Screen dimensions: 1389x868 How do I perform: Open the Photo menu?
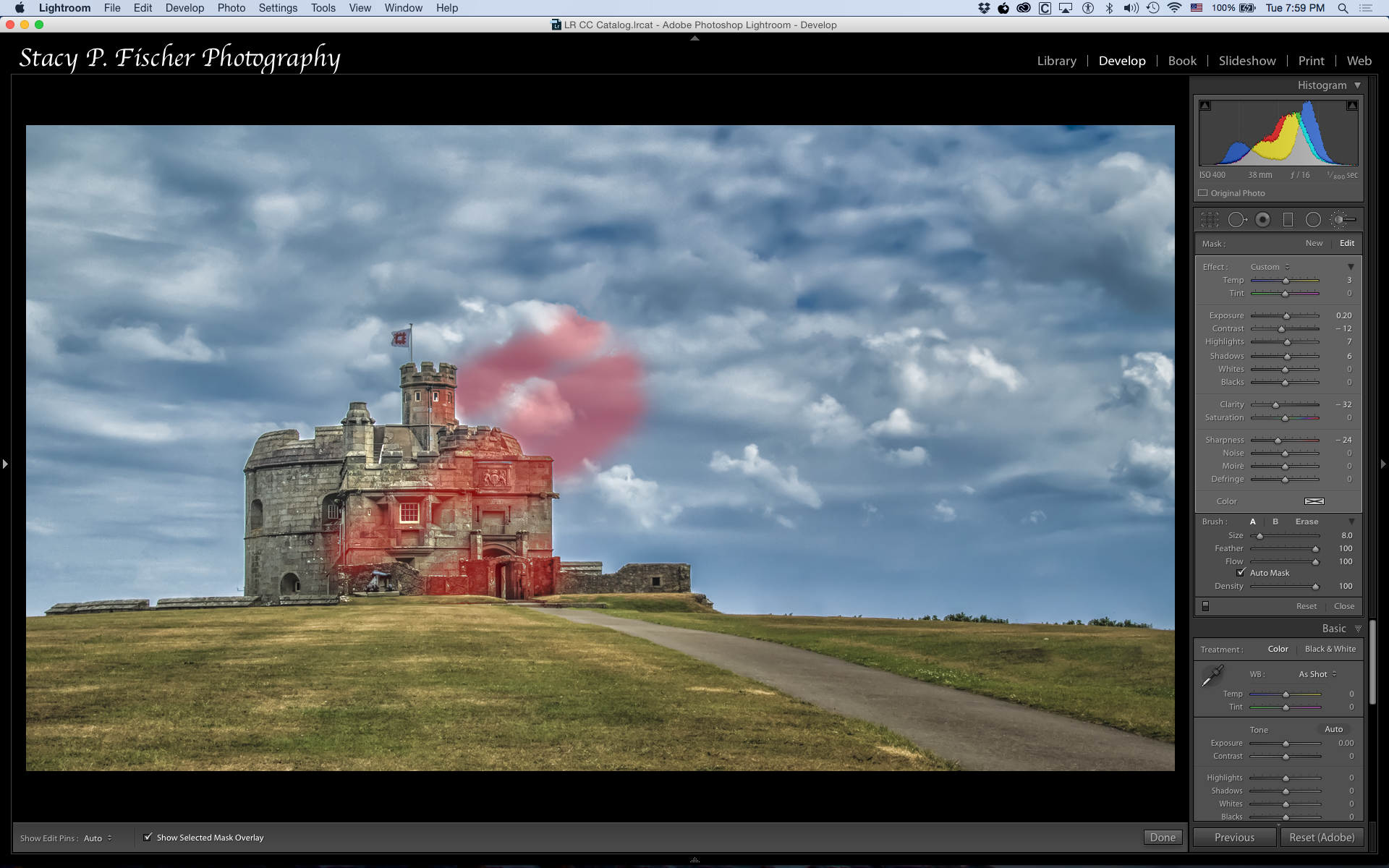click(231, 8)
